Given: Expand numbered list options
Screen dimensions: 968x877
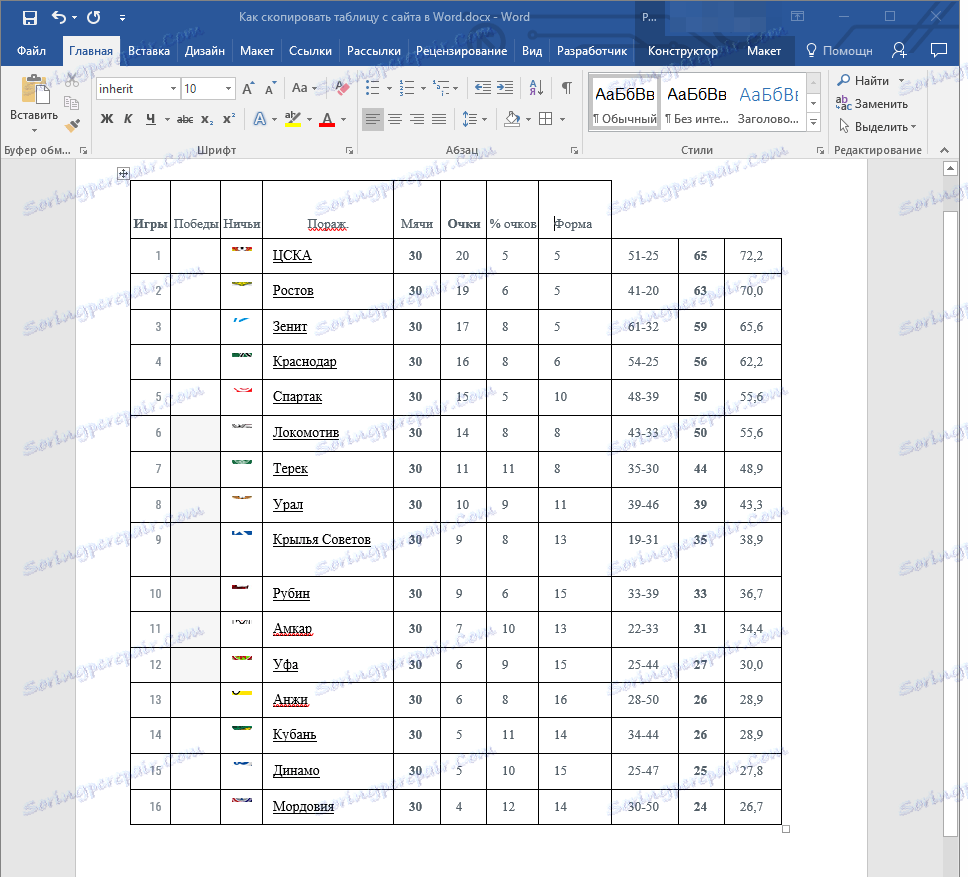Looking at the screenshot, I should (x=423, y=88).
